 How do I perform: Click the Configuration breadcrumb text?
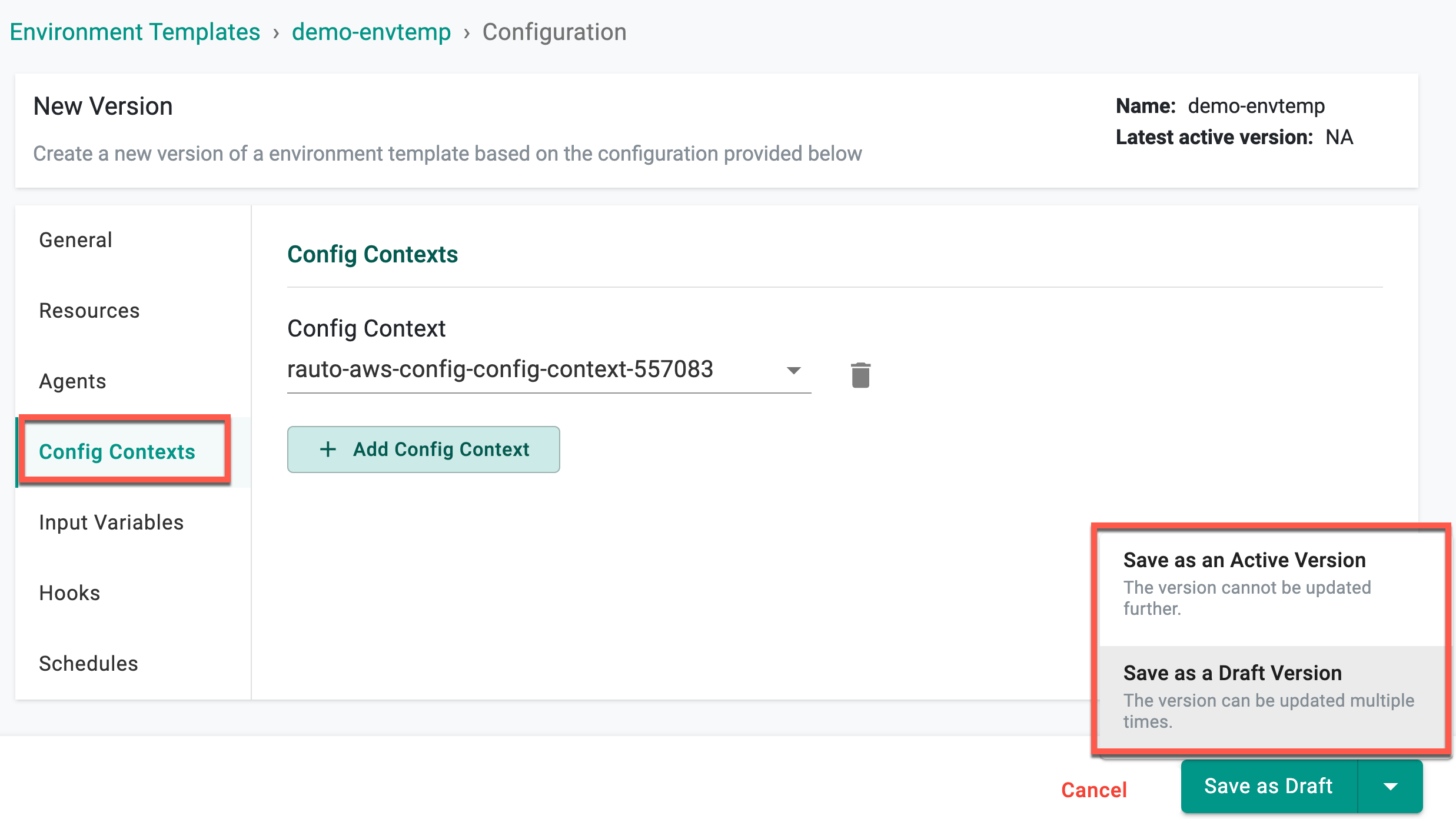tap(554, 32)
